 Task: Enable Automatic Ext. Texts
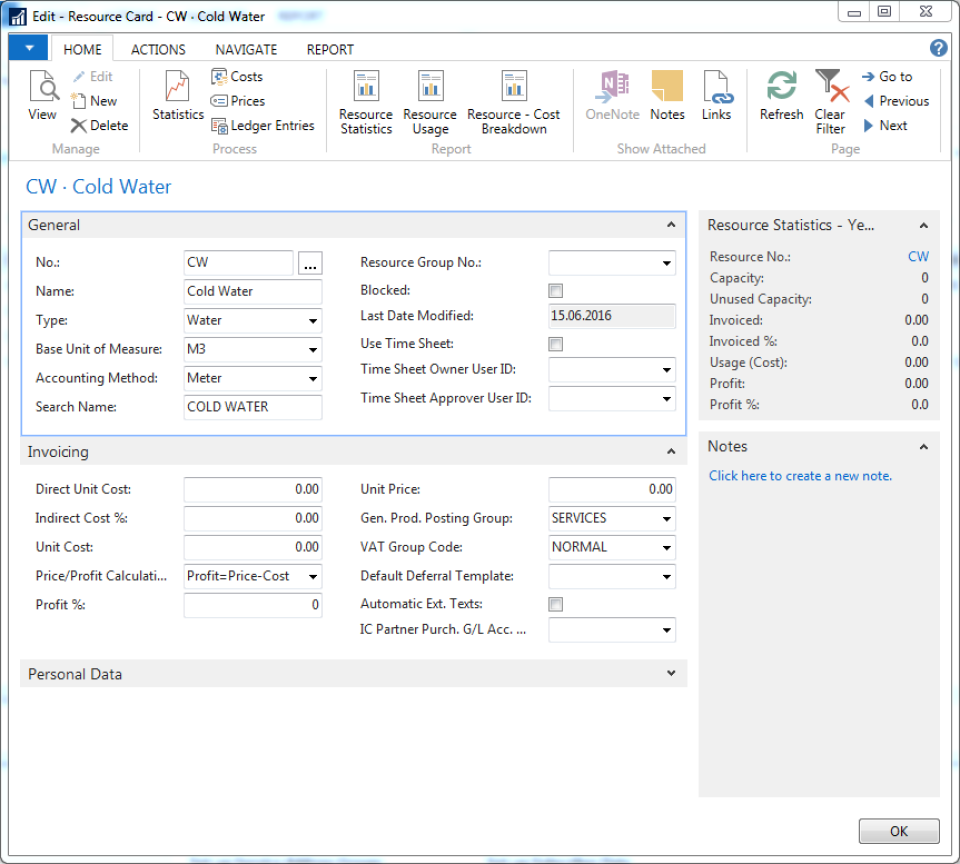pos(555,604)
